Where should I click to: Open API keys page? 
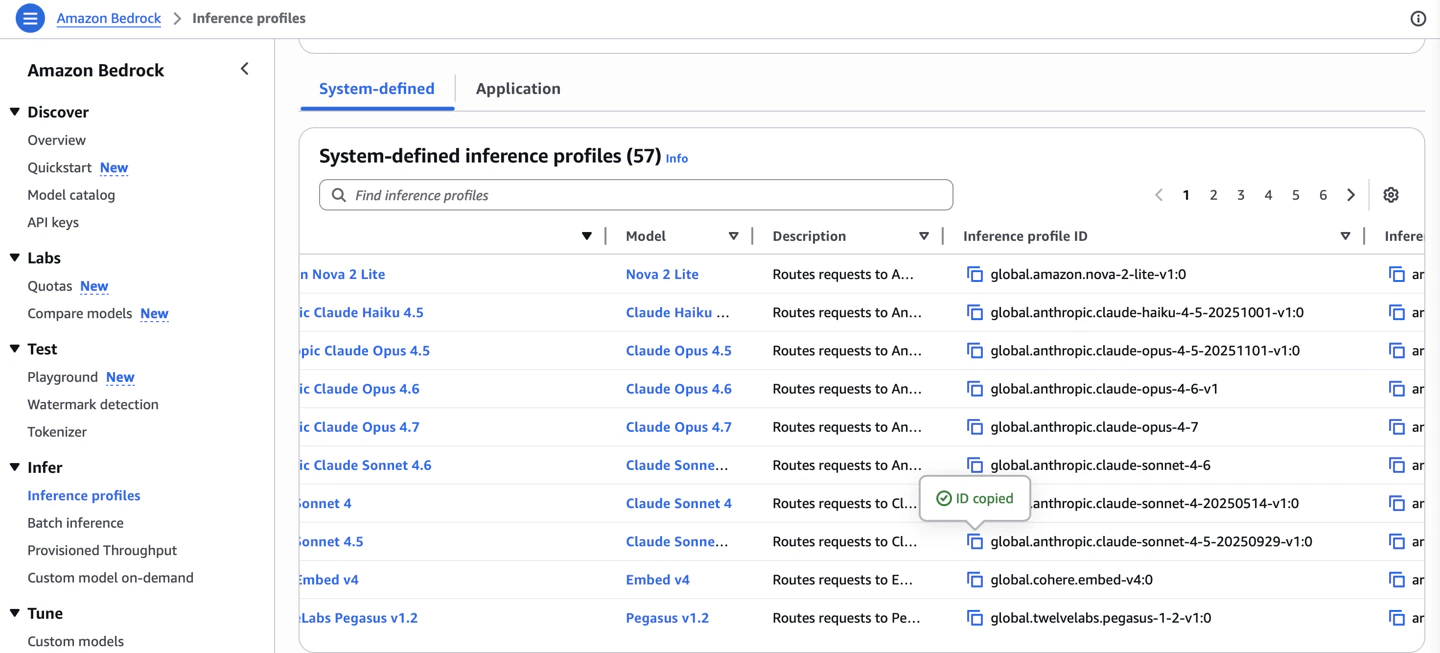[x=53, y=222]
